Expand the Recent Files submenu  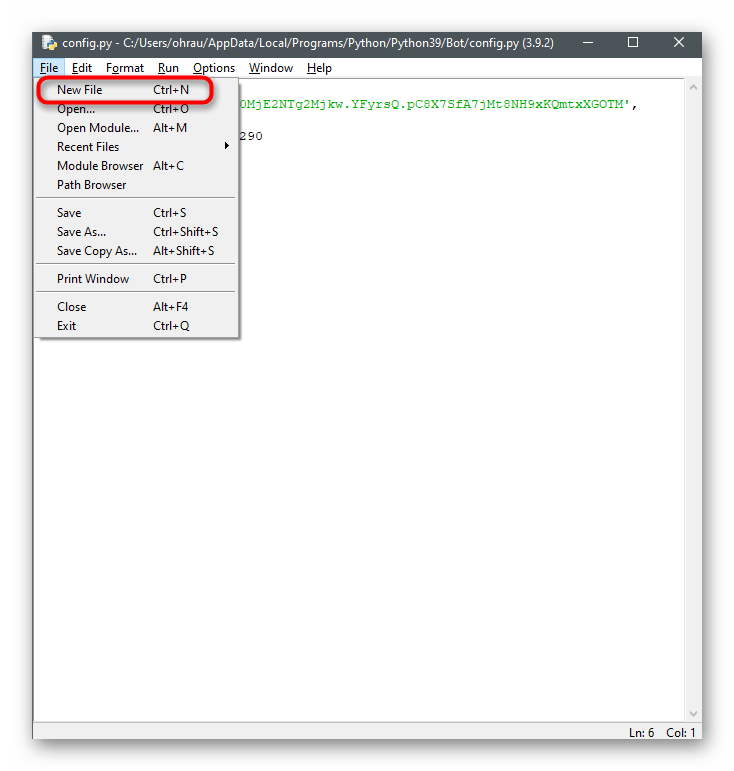(88, 147)
